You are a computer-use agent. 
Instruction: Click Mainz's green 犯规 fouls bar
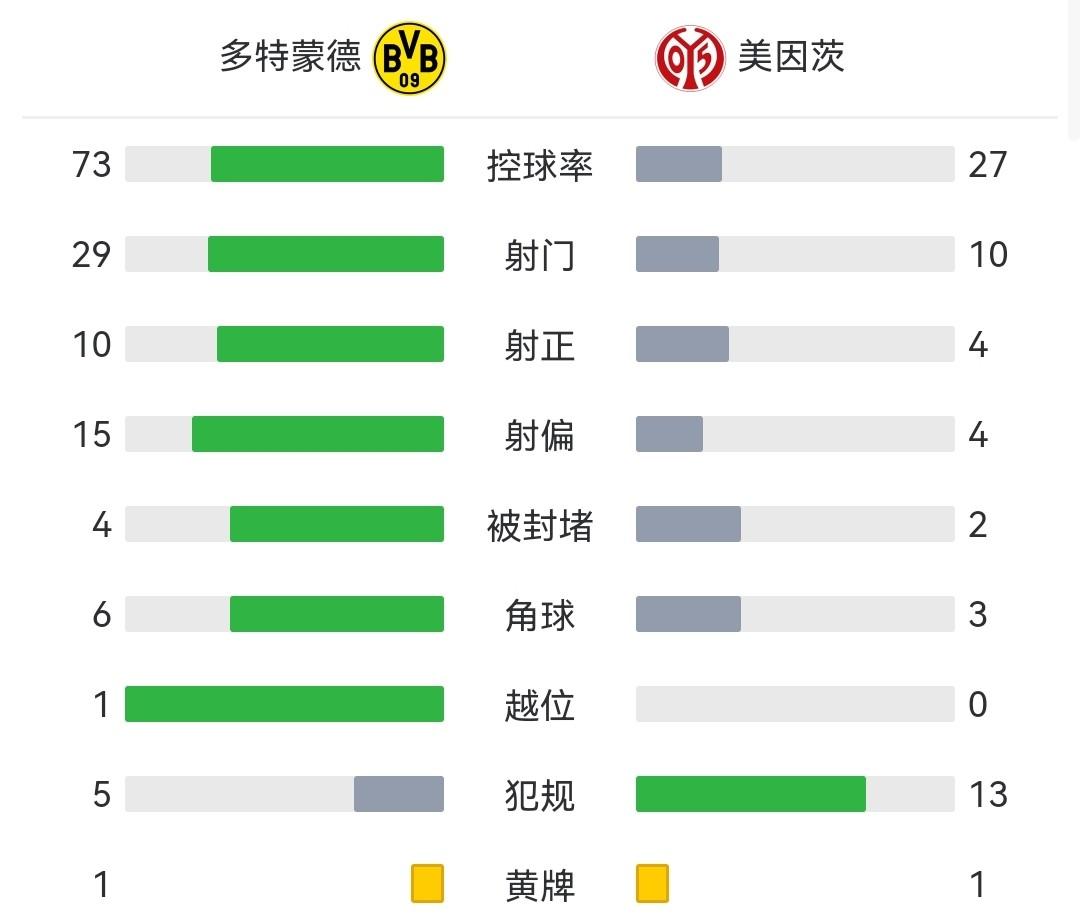click(751, 794)
